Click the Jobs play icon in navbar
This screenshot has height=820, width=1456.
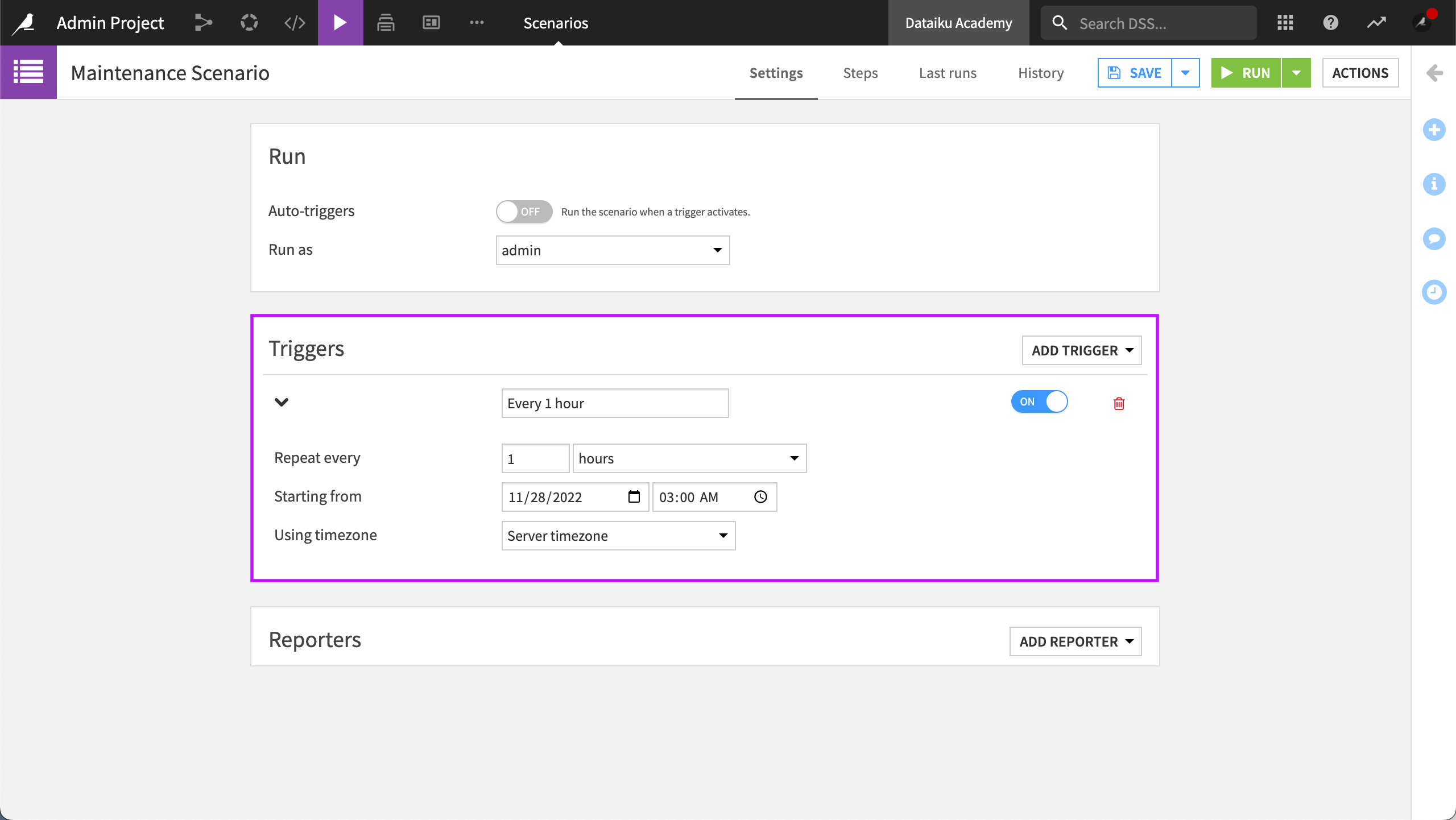pos(340,23)
